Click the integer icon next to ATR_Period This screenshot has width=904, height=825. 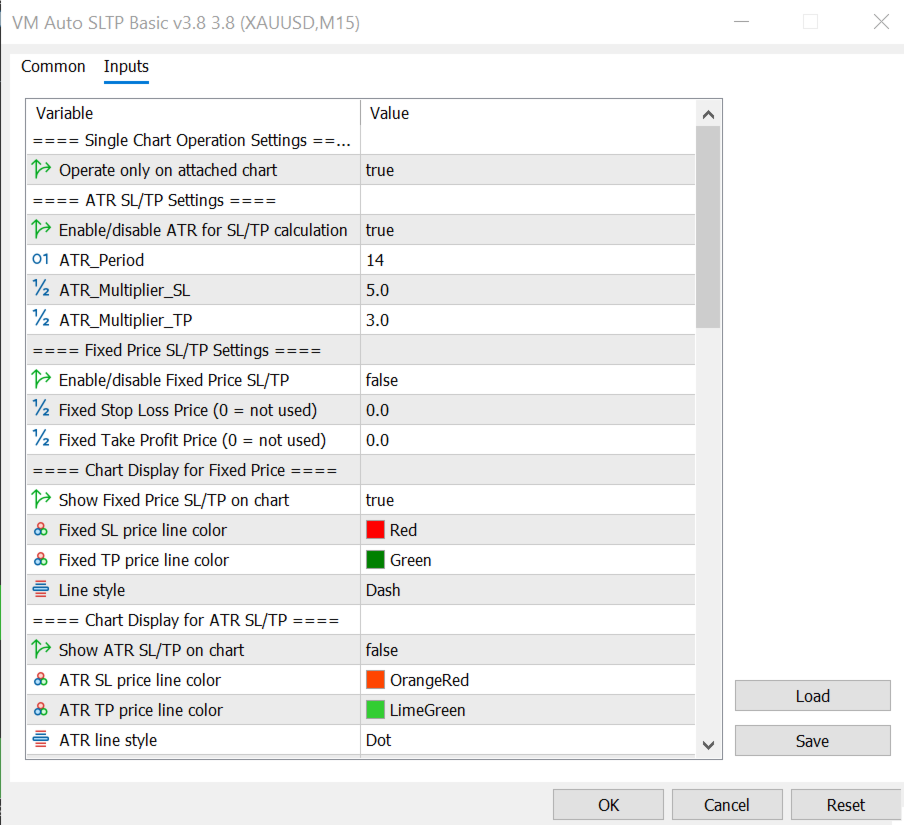[41, 260]
